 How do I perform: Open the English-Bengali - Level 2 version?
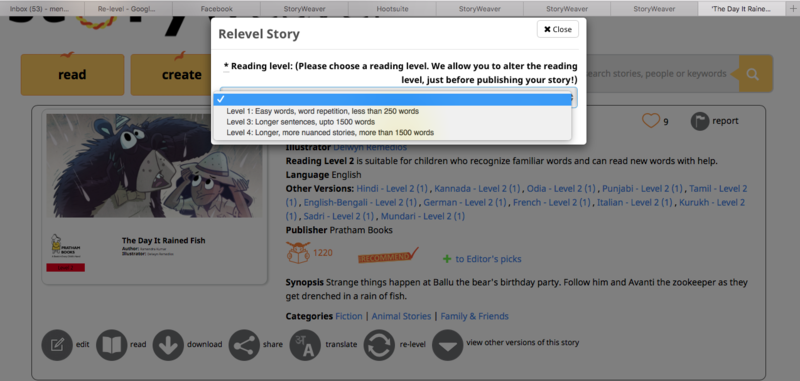click(360, 202)
